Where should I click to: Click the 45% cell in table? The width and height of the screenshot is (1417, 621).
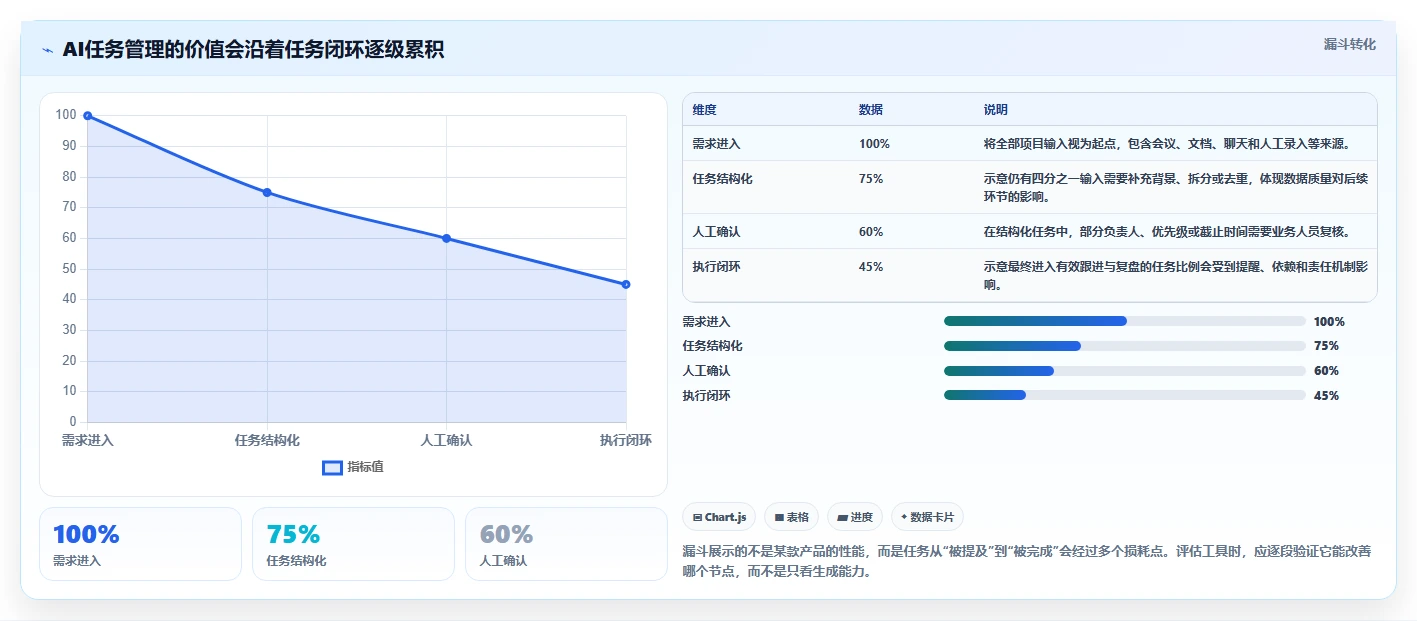871,267
